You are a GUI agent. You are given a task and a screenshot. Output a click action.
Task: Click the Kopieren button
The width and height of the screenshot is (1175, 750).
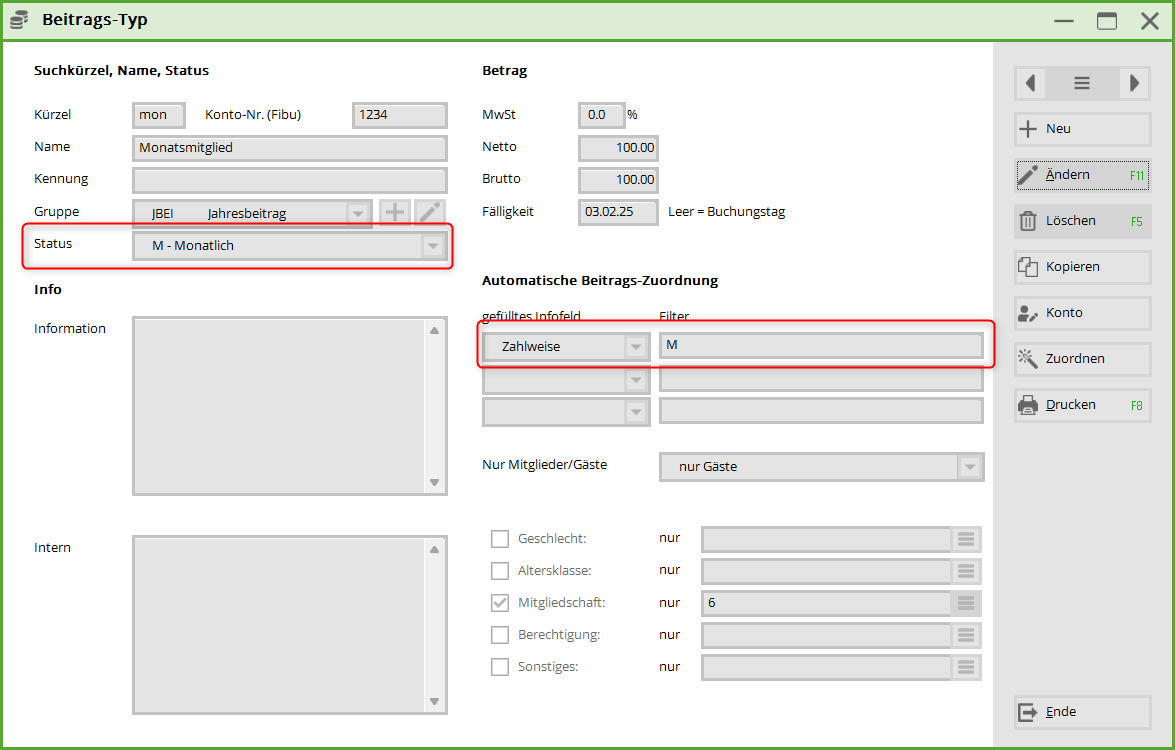coord(1082,267)
